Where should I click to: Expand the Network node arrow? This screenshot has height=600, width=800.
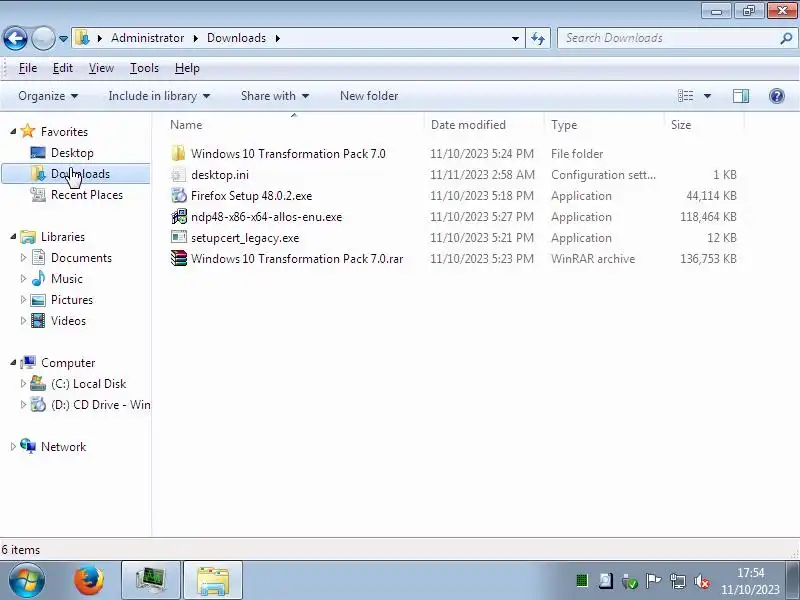[13, 446]
